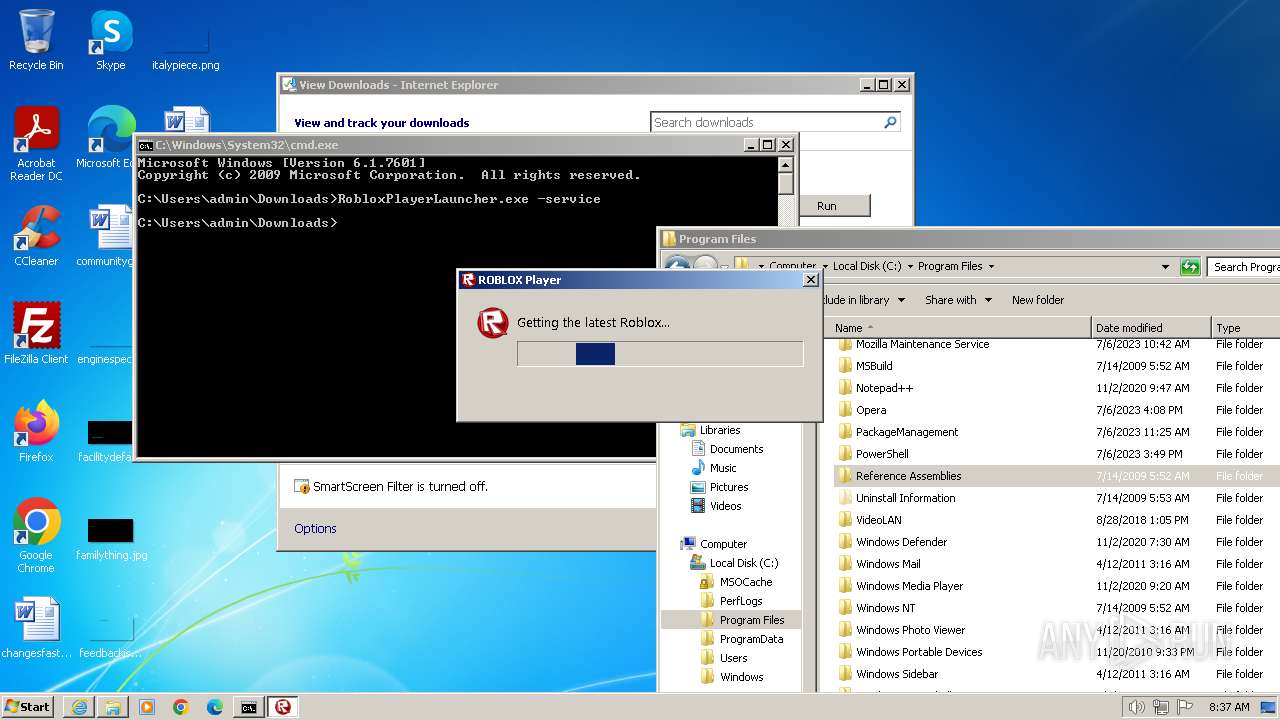Expand the Program Files breadcrumb arrow

click(x=991, y=266)
